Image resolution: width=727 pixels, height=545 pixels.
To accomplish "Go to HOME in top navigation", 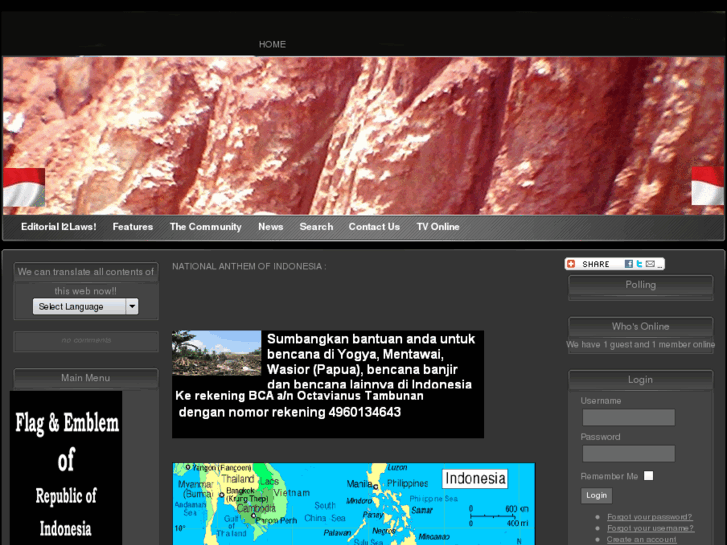I will point(272,45).
